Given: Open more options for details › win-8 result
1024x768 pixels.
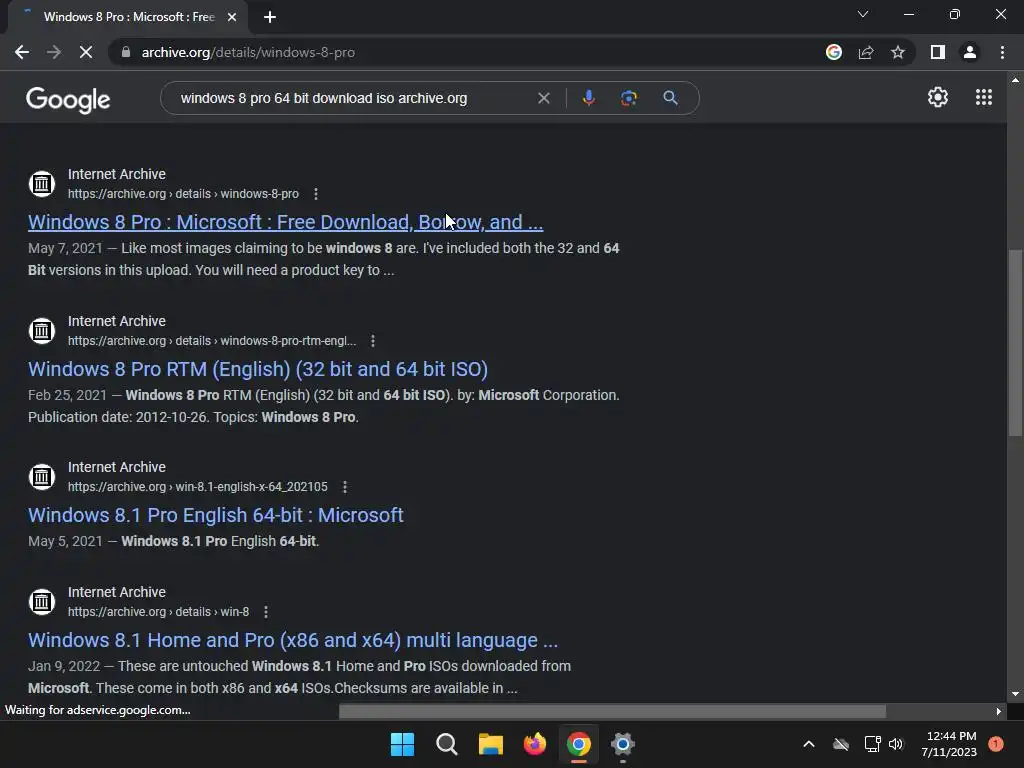Looking at the screenshot, I should tap(266, 612).
